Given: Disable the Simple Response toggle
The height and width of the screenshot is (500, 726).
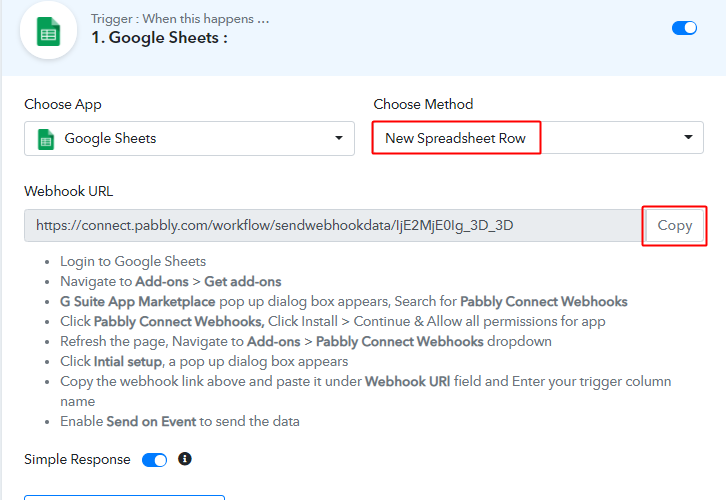Looking at the screenshot, I should point(155,460).
